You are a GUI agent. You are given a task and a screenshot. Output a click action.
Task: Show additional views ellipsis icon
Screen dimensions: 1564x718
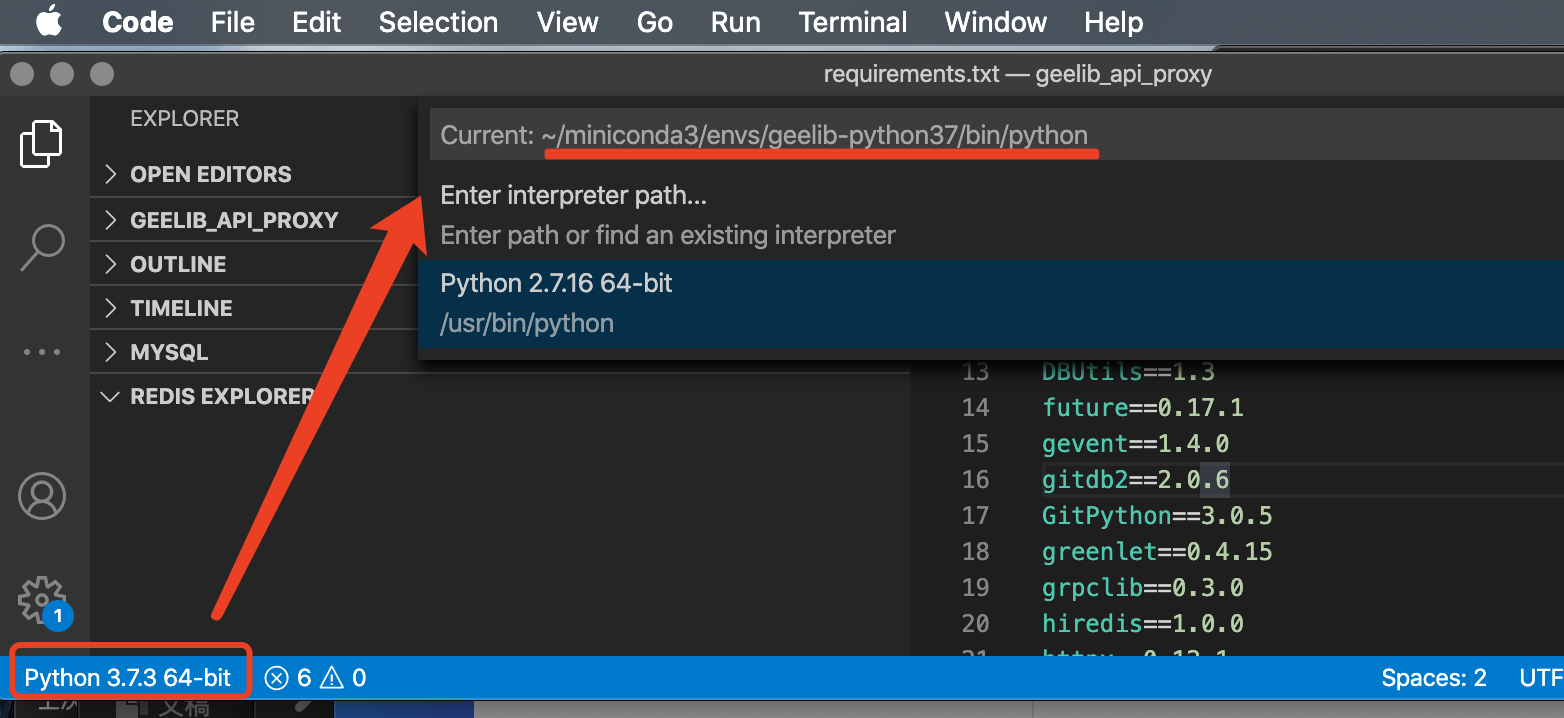42,352
